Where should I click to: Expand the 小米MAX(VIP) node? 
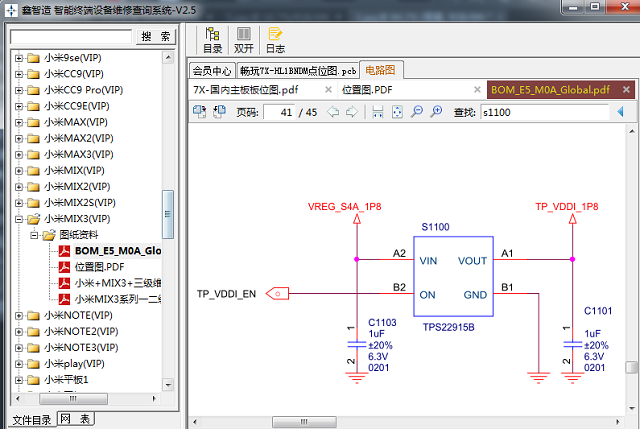(x=19, y=122)
